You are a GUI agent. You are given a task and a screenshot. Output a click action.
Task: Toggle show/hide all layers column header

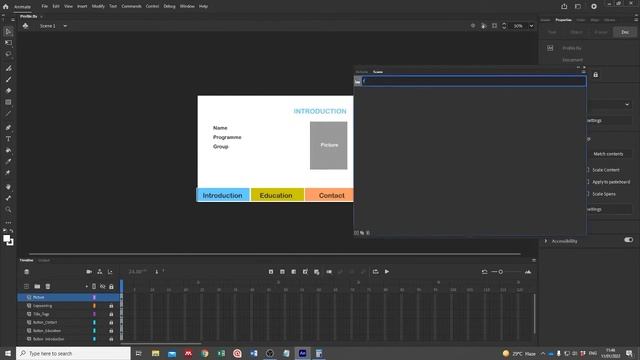(102, 287)
